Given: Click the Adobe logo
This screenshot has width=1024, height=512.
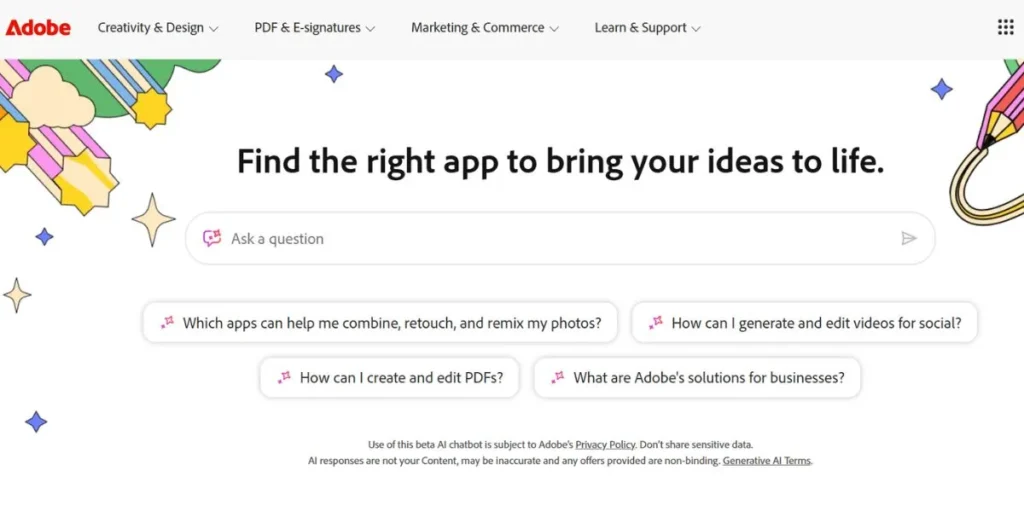Looking at the screenshot, I should 38,28.
